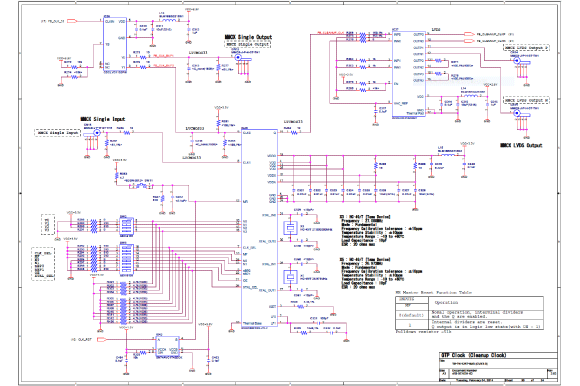
Task: Click the lower eight-position DIP switch component
Action: 126,258
